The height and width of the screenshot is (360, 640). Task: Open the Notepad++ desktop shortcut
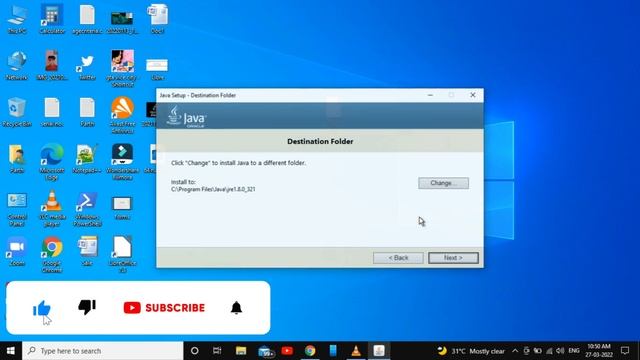click(87, 159)
